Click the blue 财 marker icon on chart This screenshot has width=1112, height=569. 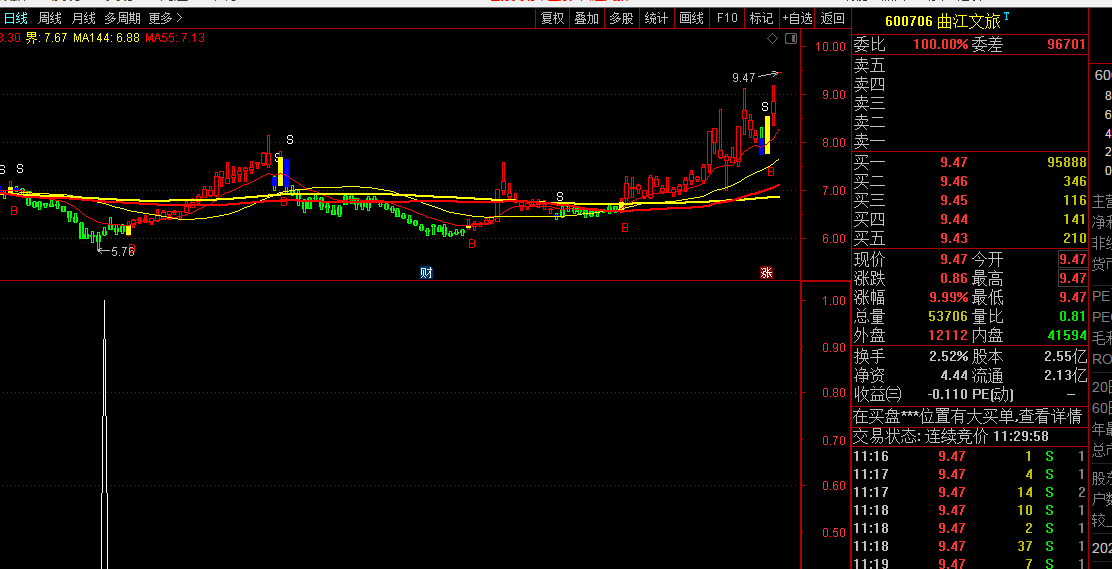(x=426, y=272)
